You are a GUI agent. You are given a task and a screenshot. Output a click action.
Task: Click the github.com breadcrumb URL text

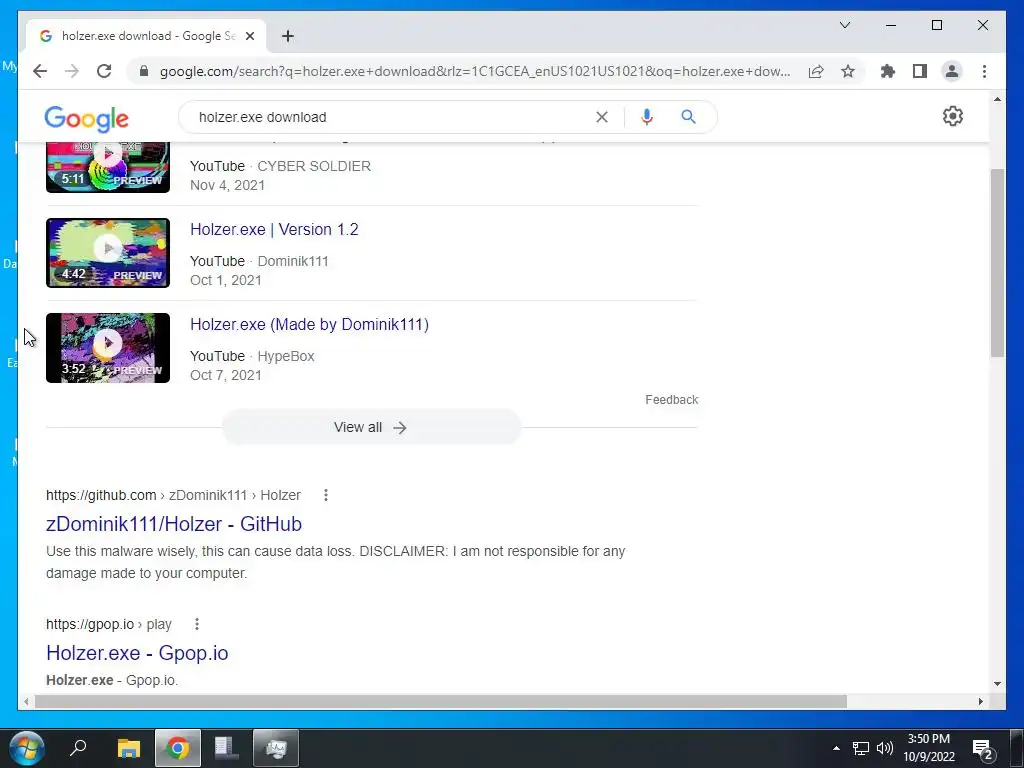coord(173,495)
